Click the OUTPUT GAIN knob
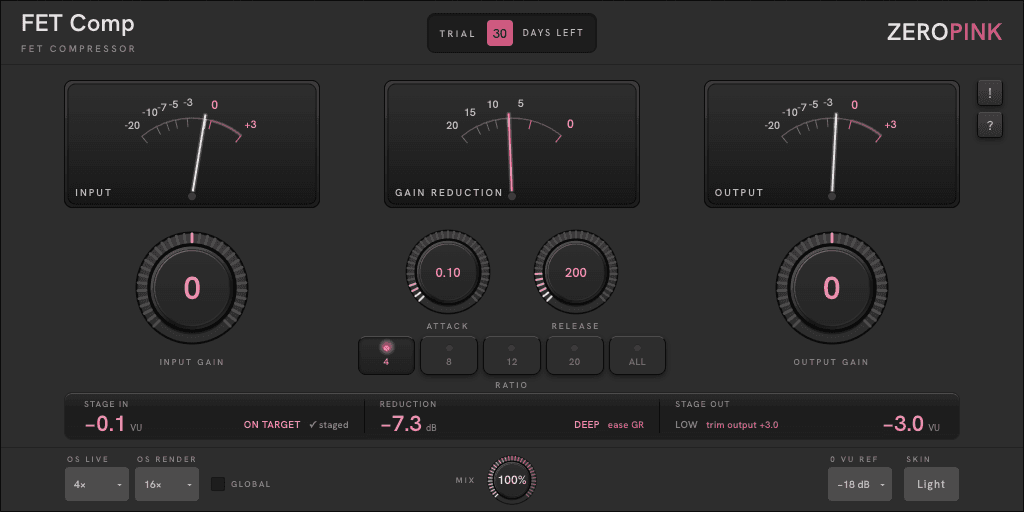This screenshot has width=1024, height=512. click(x=831, y=287)
